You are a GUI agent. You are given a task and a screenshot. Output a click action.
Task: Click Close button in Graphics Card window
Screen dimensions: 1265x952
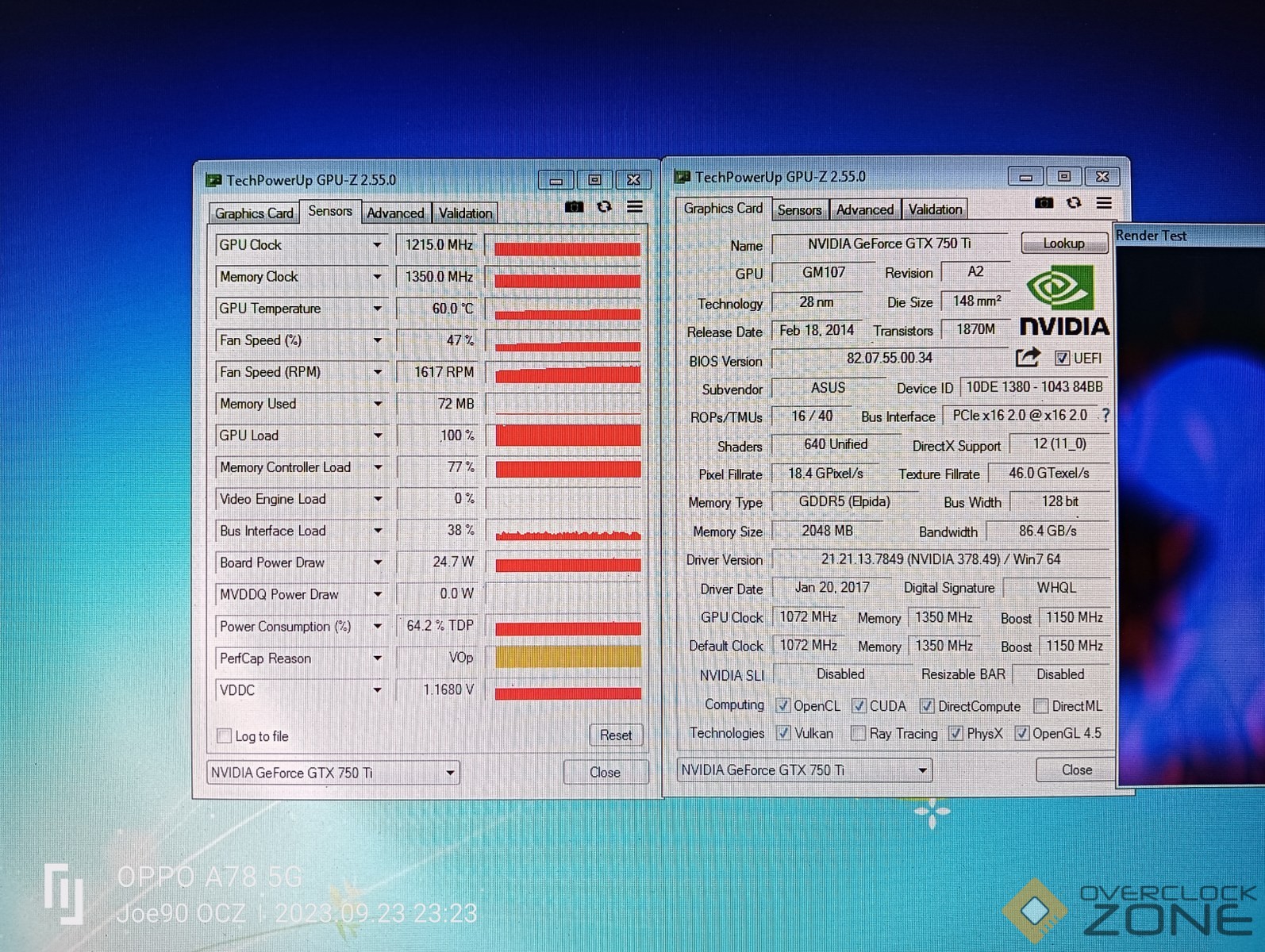point(1076,770)
